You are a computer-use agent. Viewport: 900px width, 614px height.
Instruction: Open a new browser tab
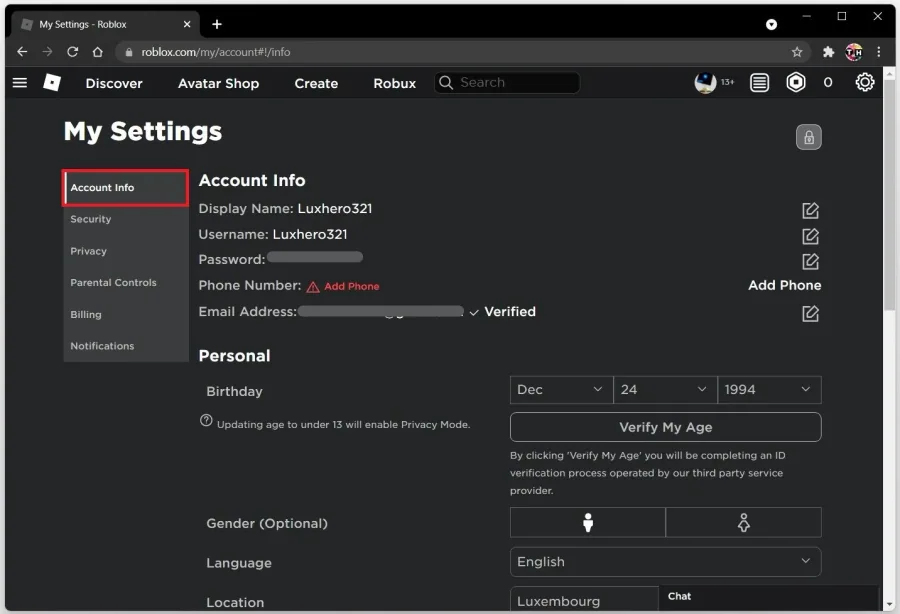[x=216, y=24]
